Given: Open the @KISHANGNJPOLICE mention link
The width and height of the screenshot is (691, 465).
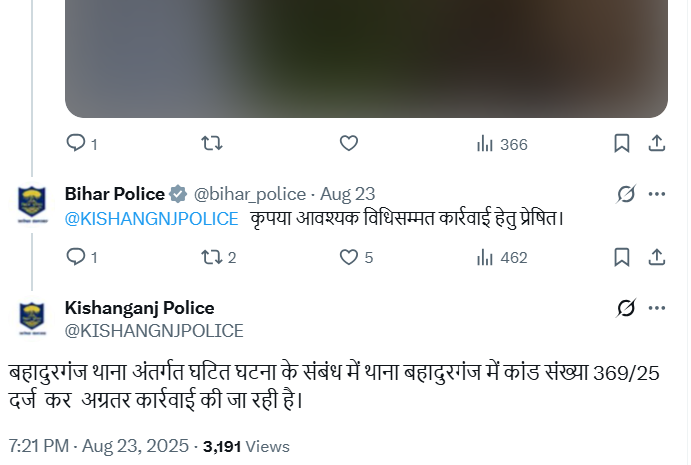Looking at the screenshot, I should pyautogui.click(x=151, y=218).
